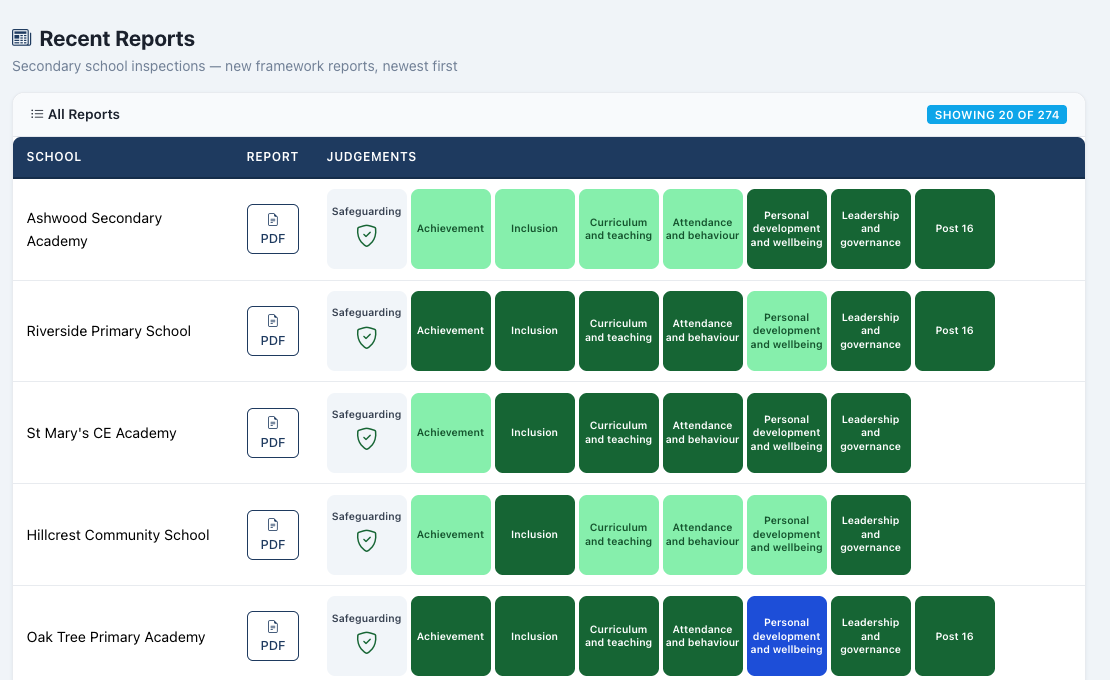
Task: Select Hillcrest Personal development and wellbeing tile
Action: click(x=786, y=534)
